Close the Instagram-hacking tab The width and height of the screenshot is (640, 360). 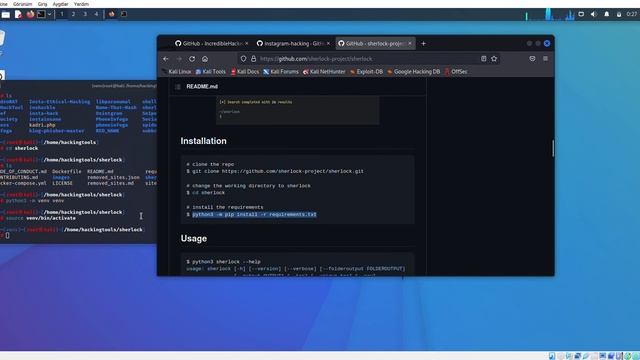pos(328,43)
